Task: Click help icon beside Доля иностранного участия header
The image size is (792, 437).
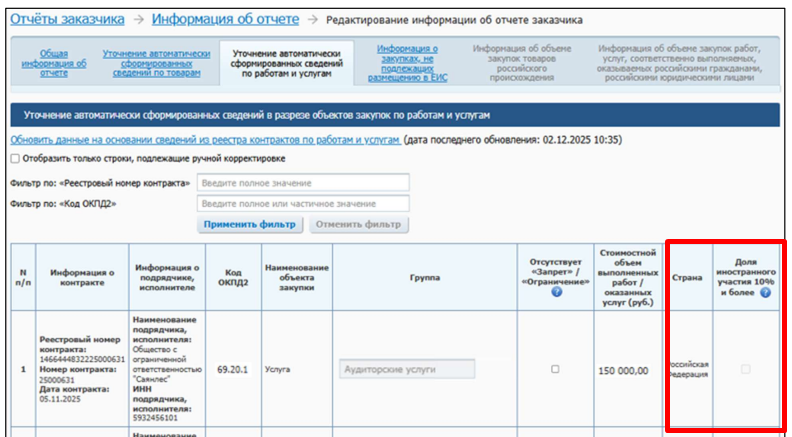Action: (x=765, y=293)
